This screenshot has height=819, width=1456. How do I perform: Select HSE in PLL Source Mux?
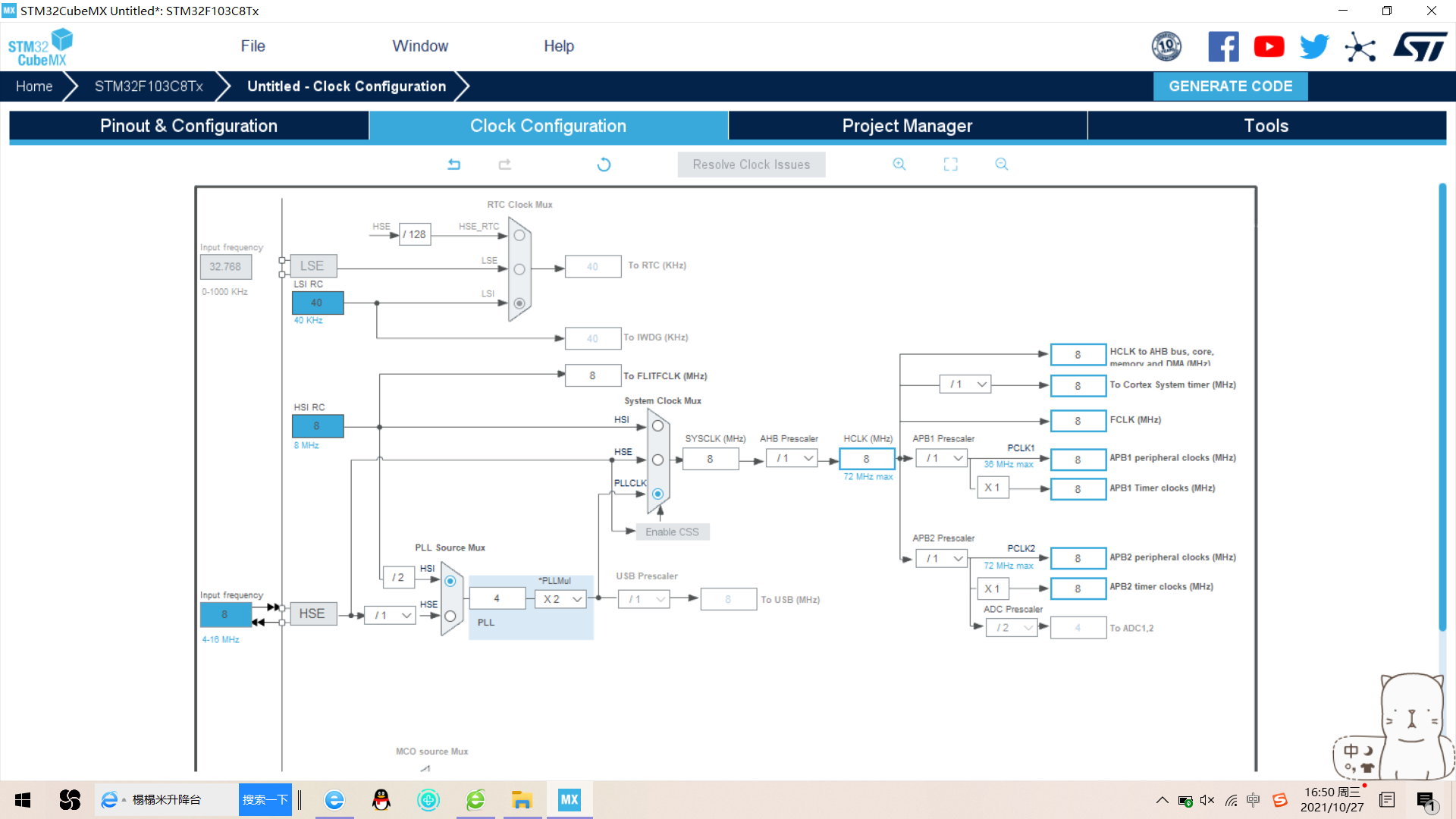(450, 617)
